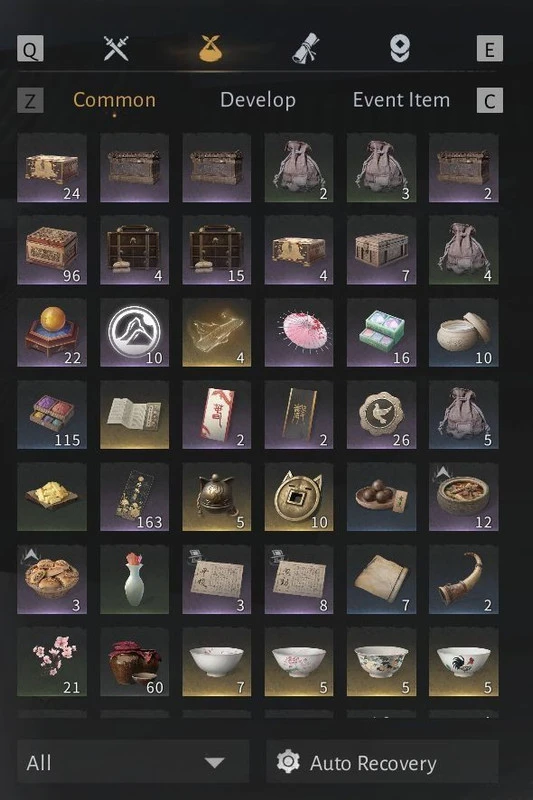Click the Auto Recovery button
The height and width of the screenshot is (800, 533).
382,762
